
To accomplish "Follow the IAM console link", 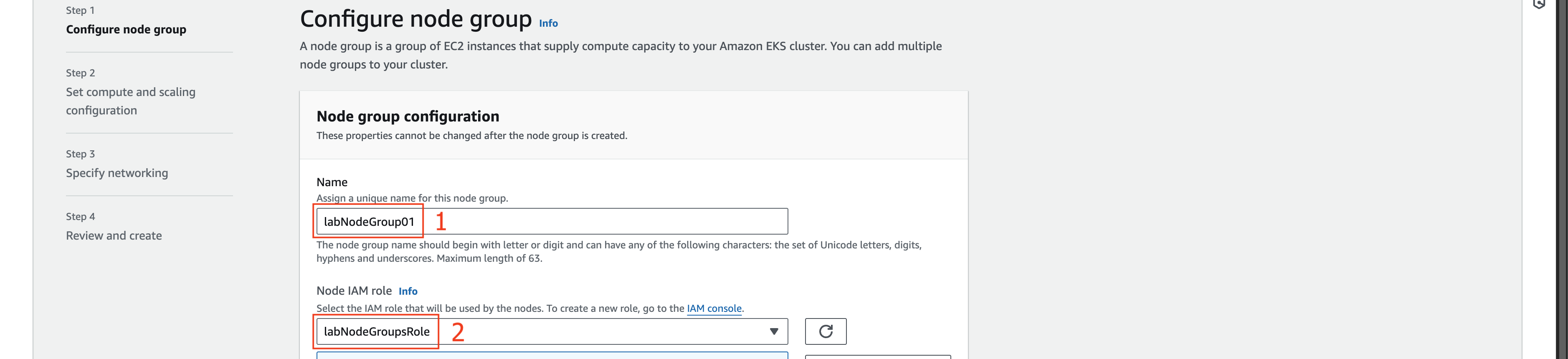I will click(714, 308).
